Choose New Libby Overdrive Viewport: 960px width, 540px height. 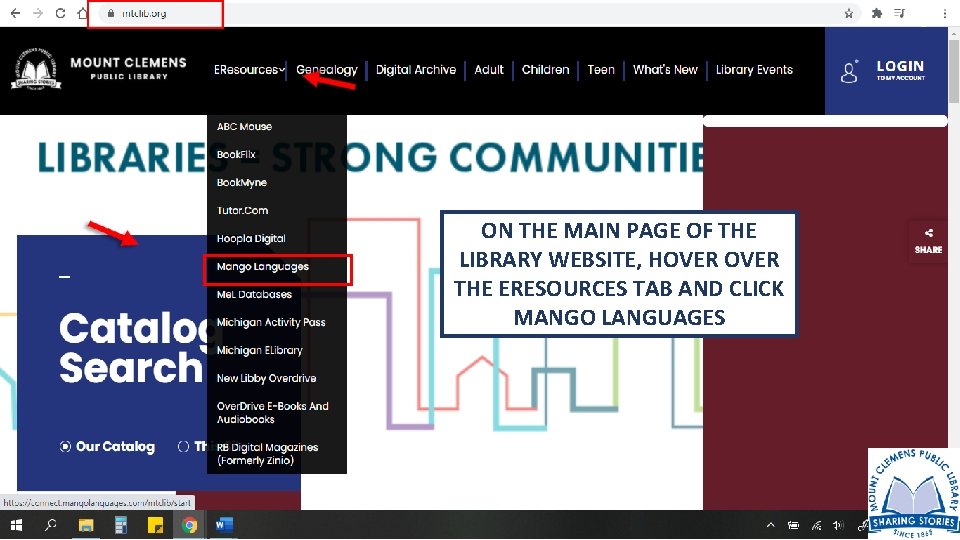coord(266,378)
